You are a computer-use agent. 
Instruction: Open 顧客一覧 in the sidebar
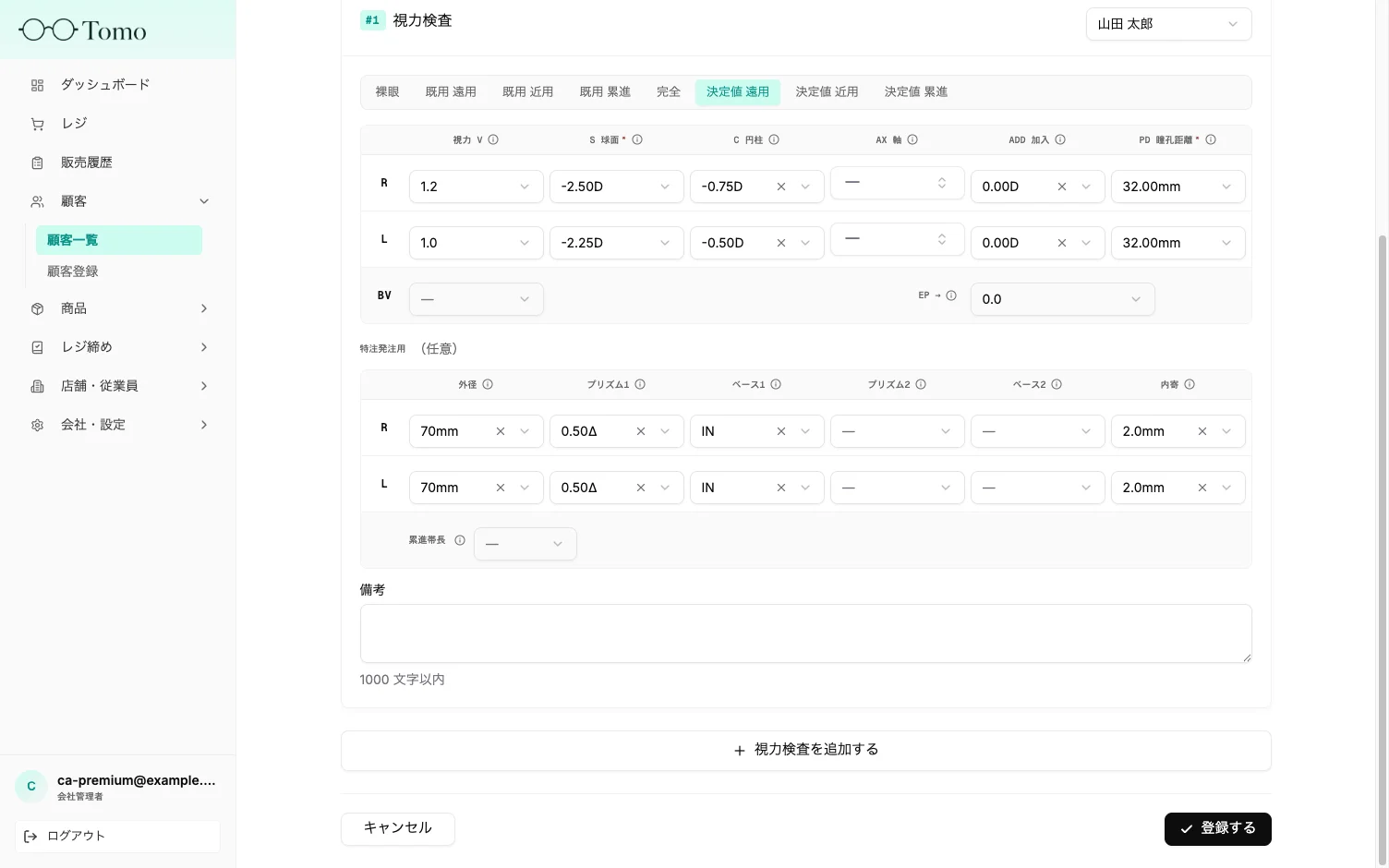tap(119, 240)
